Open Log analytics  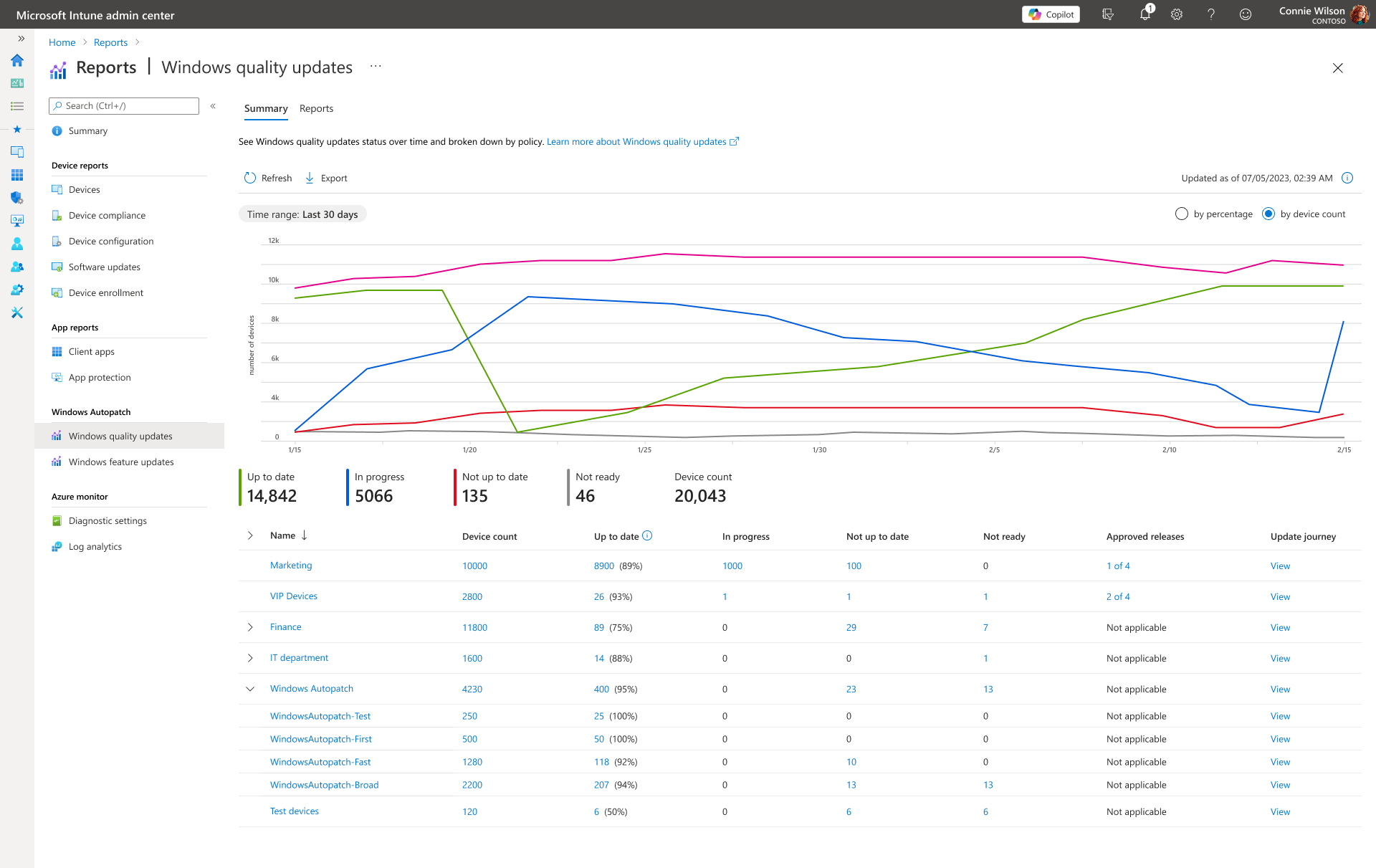click(95, 547)
